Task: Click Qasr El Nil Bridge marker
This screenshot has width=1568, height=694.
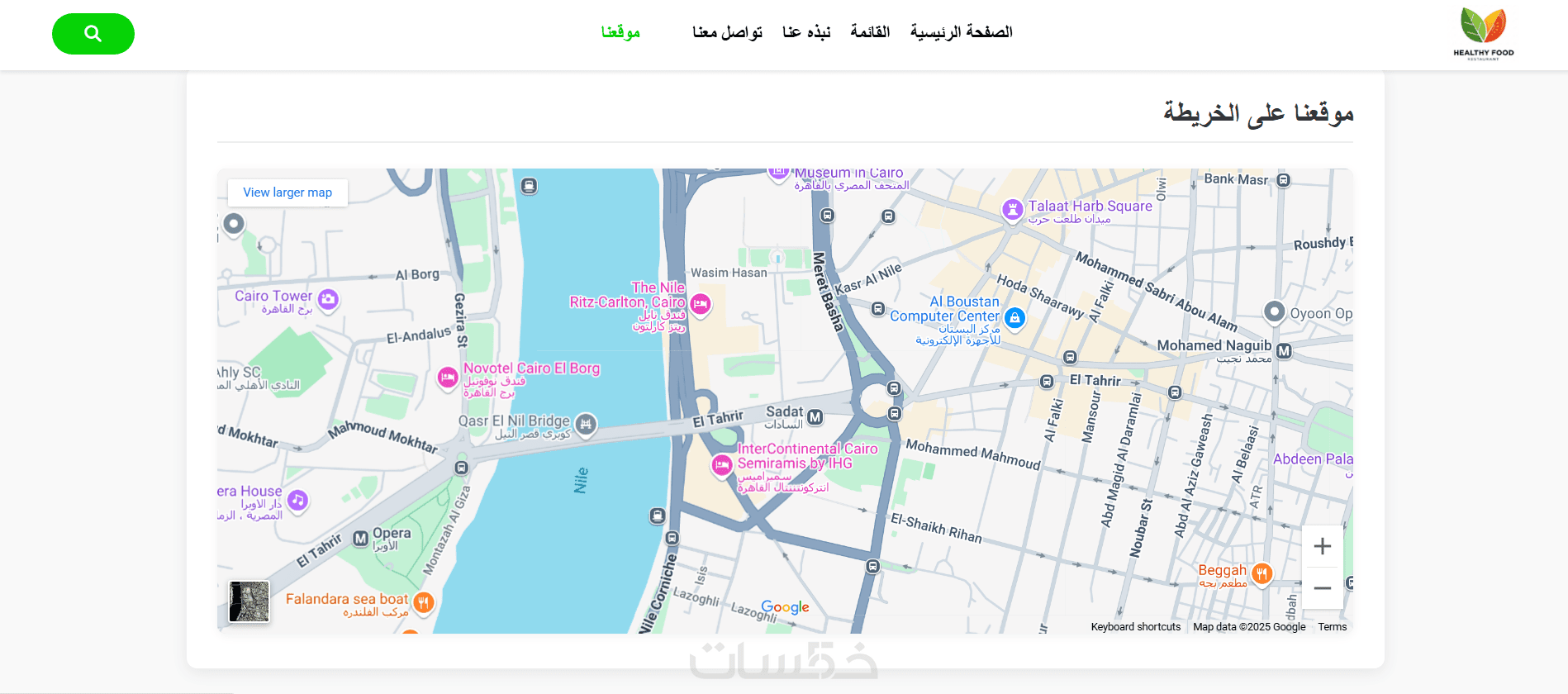Action: click(586, 424)
